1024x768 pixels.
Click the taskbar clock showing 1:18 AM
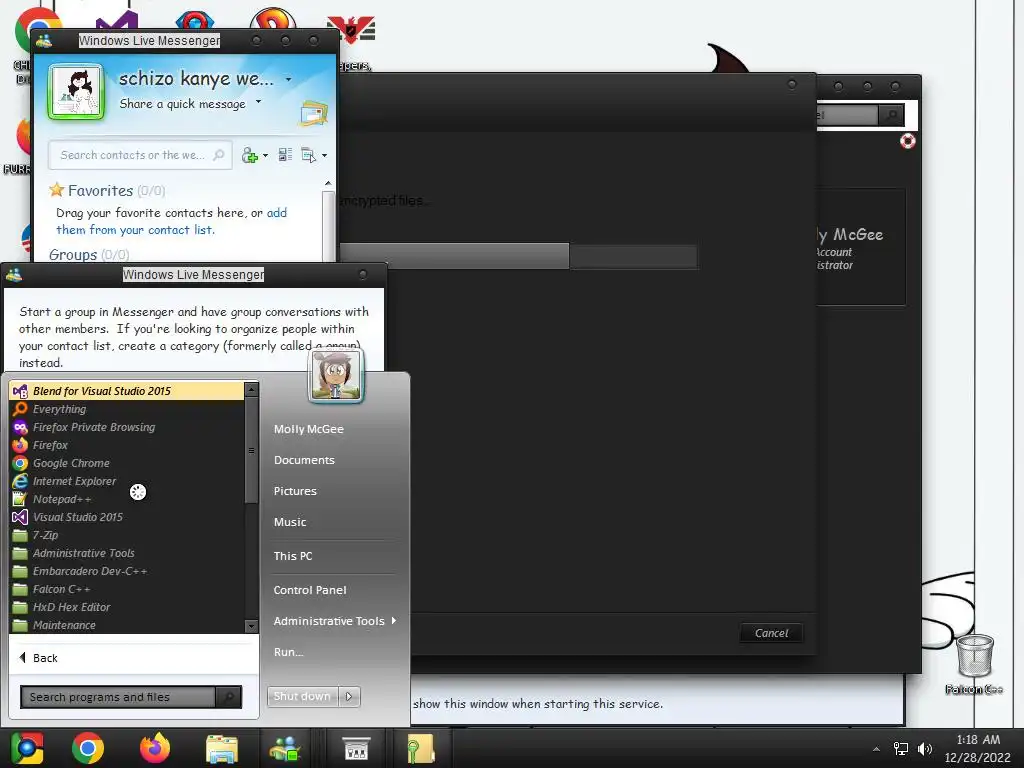(977, 748)
